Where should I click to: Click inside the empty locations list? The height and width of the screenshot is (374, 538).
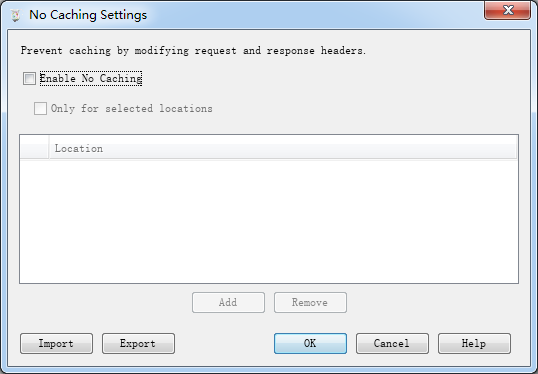click(269, 221)
